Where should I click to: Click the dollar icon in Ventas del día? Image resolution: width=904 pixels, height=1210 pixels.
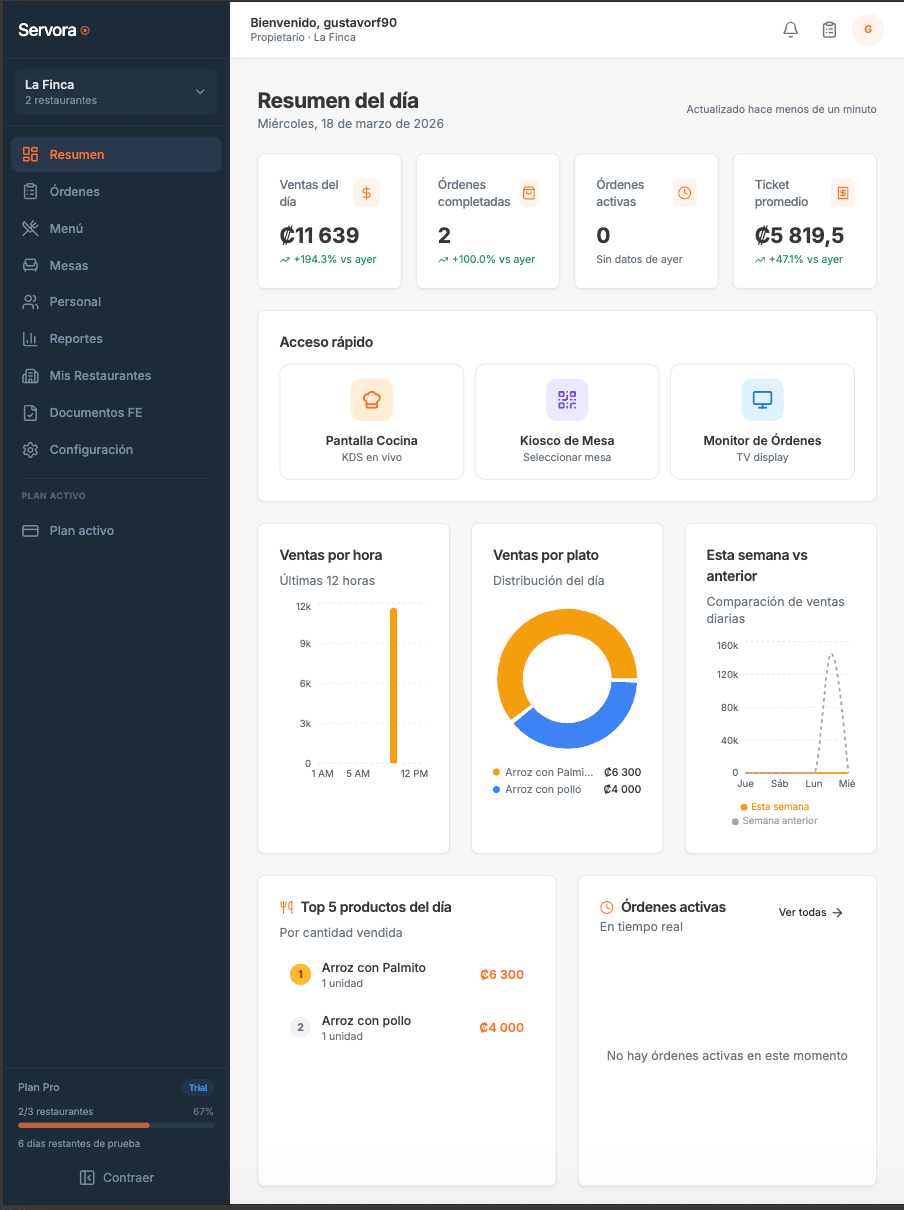367,193
